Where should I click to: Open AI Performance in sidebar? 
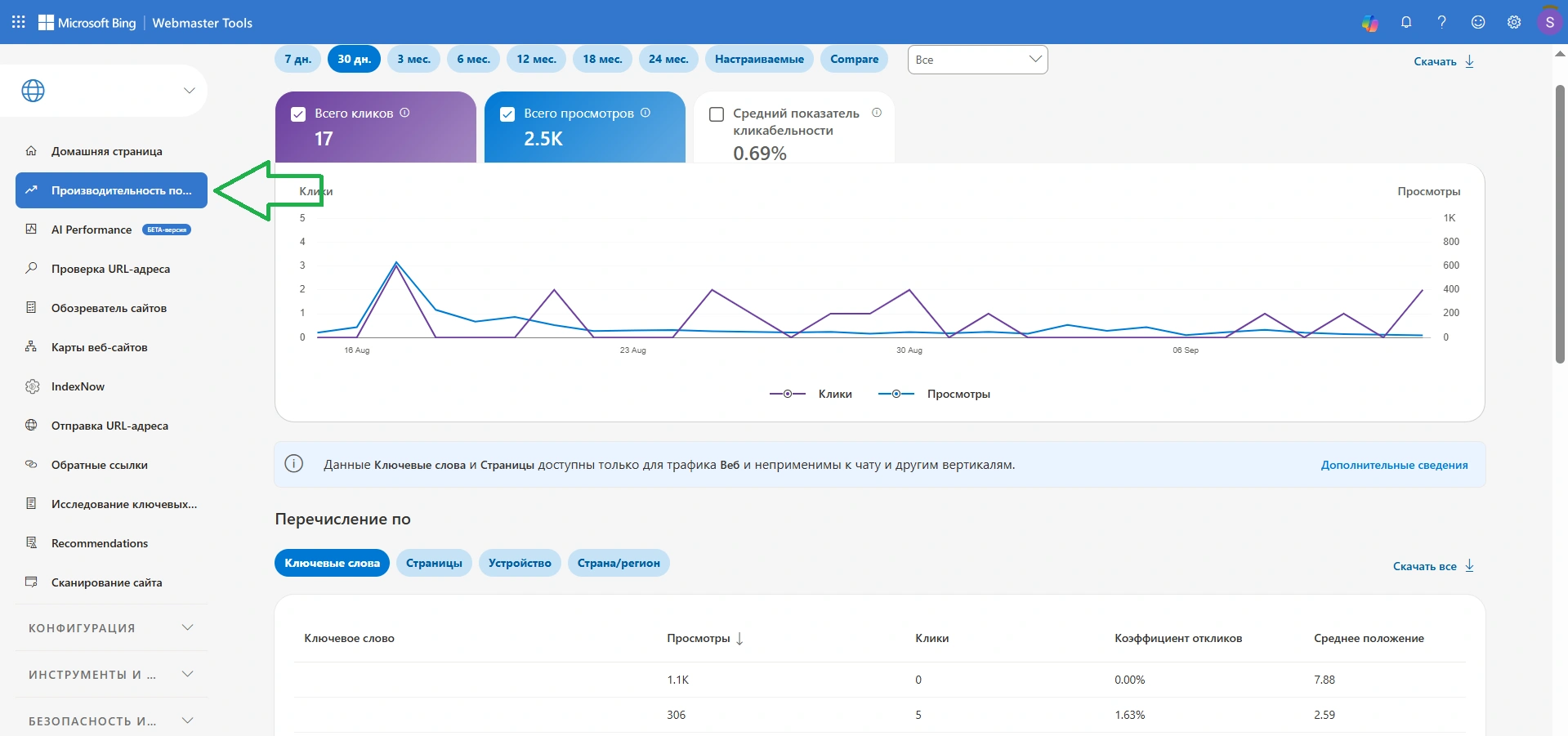(111, 230)
